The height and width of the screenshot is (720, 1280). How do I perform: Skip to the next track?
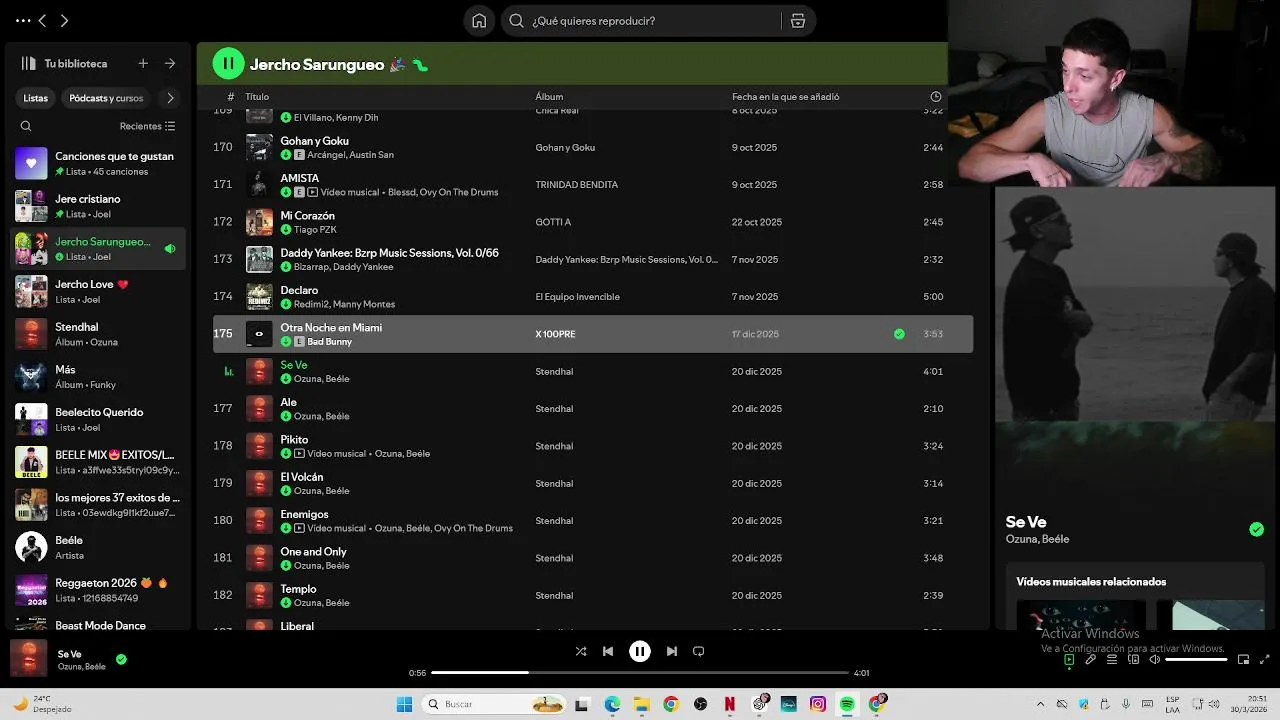click(x=672, y=651)
